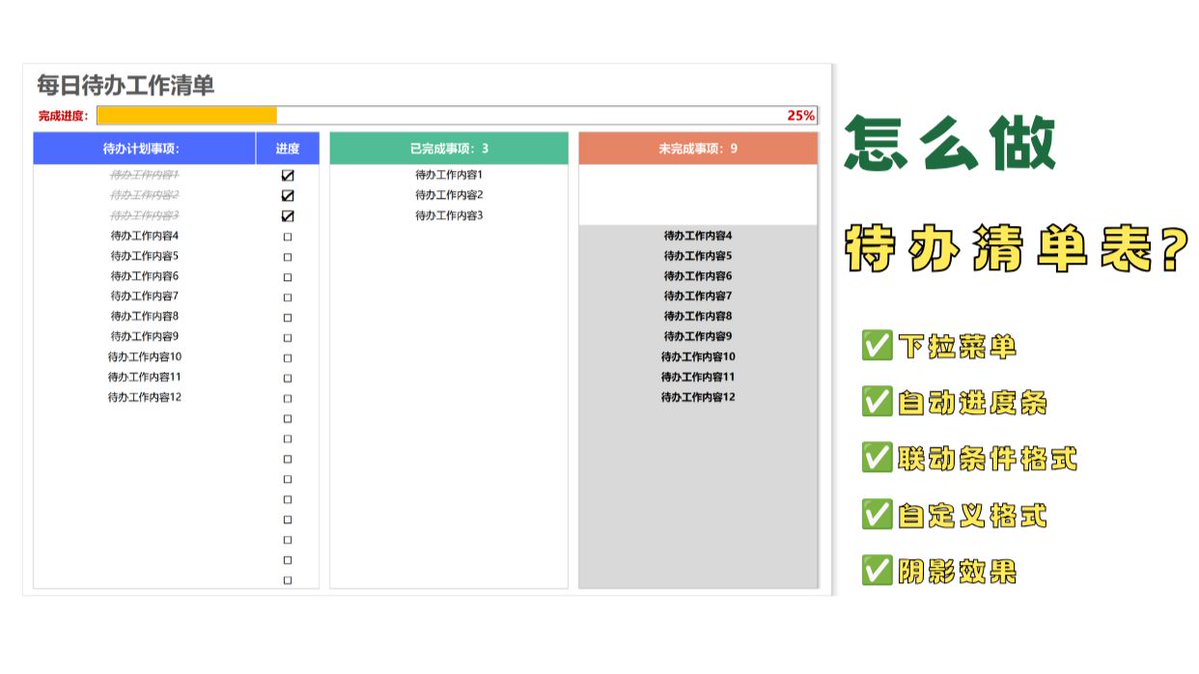Screen dimensions: 1199x674
Task: Click the green check icon beside 下拉菜单
Action: coord(876,345)
